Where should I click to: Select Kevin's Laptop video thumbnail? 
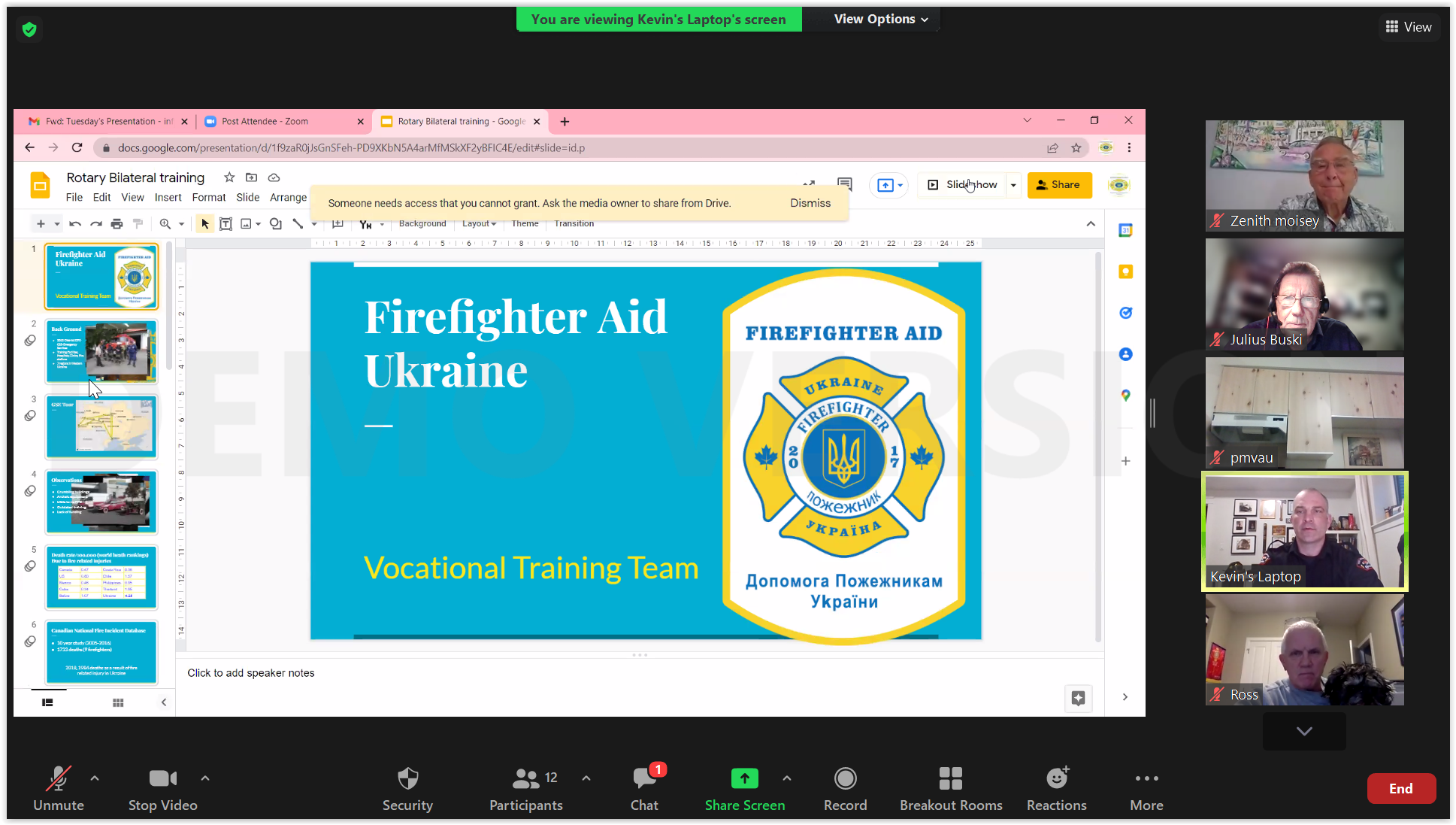tap(1304, 531)
